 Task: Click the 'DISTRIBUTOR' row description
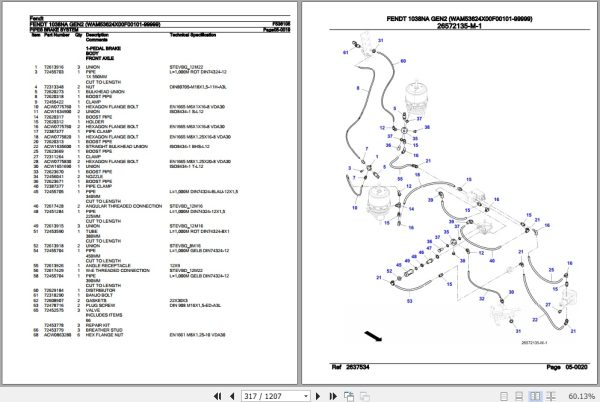pyautogui.click(x=100, y=290)
